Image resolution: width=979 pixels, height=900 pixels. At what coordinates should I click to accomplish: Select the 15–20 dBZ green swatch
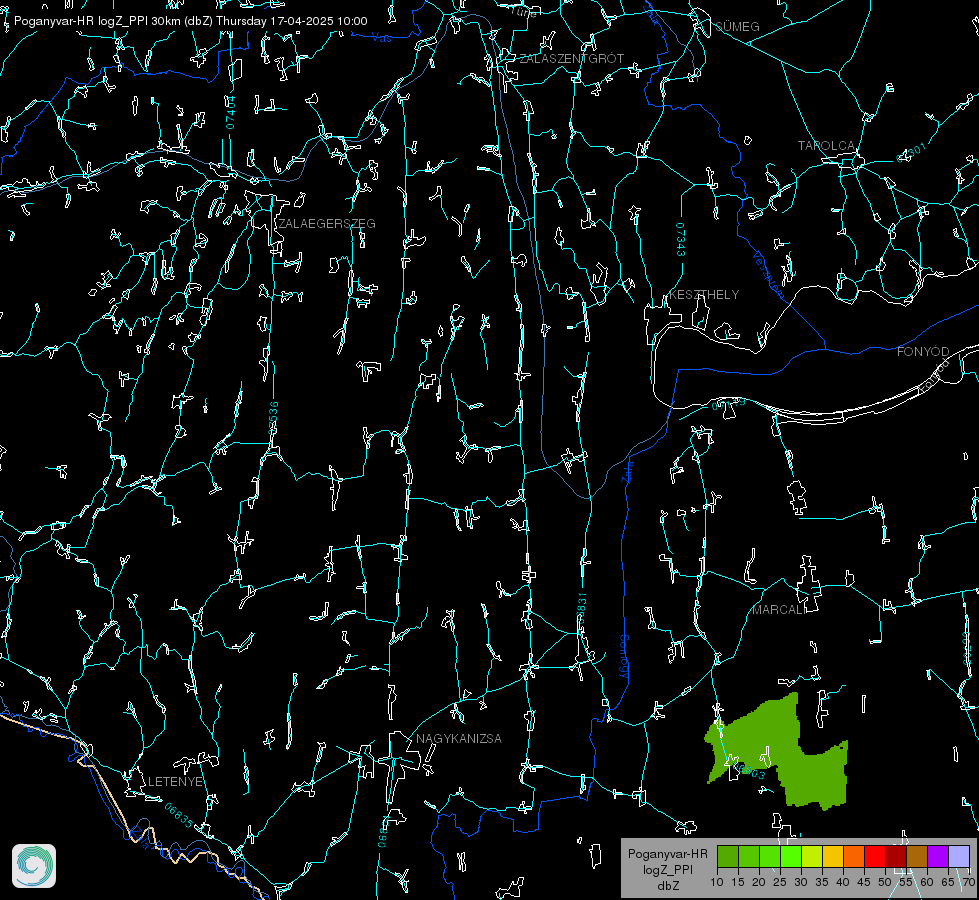click(749, 856)
